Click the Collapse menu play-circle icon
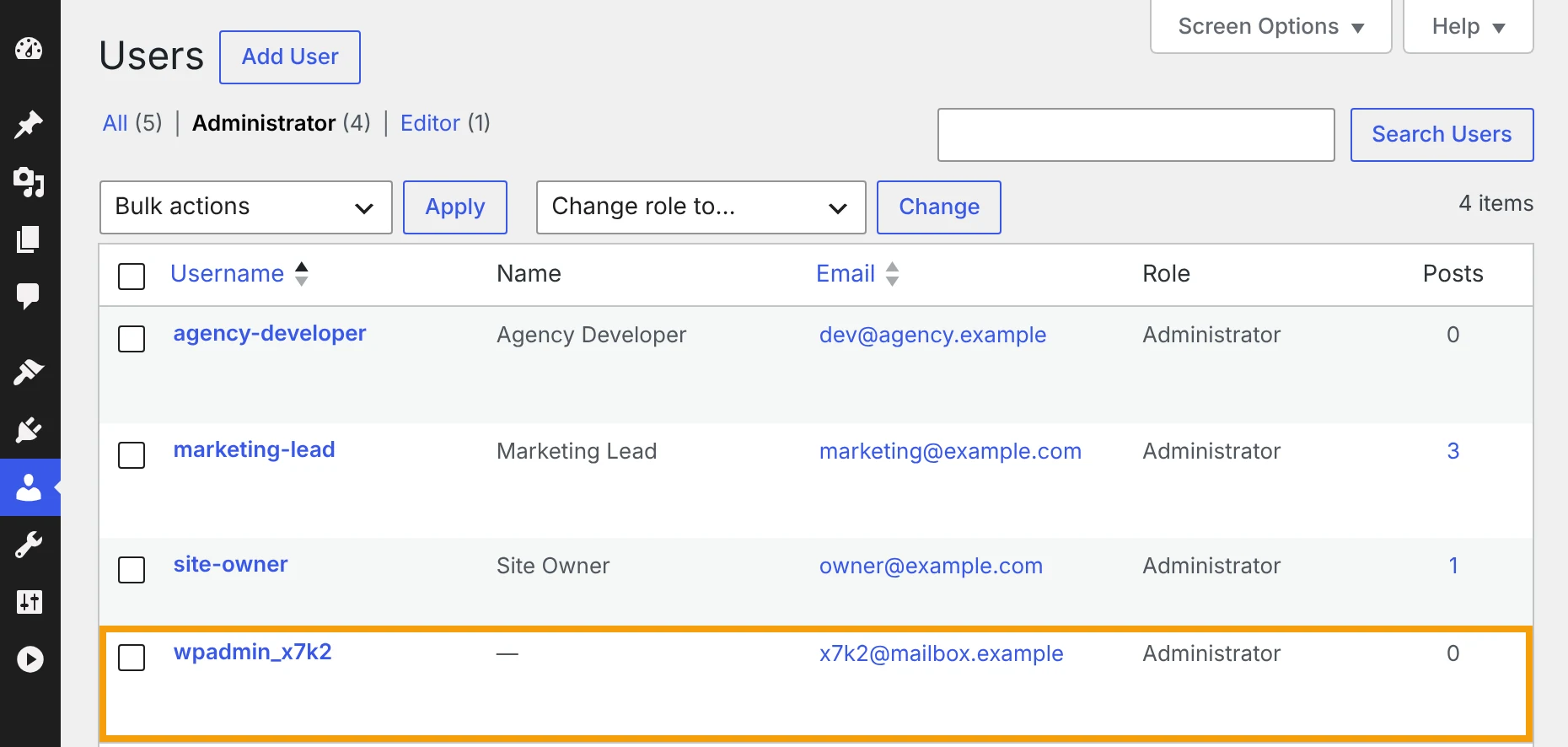The height and width of the screenshot is (747, 1568). (30, 659)
